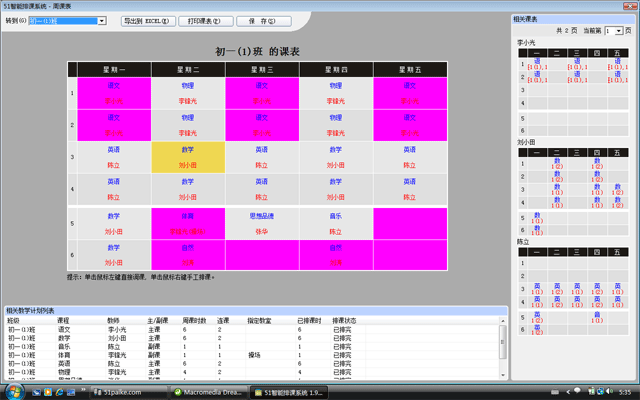Close the 51智能排课系统 window
The height and width of the screenshot is (400, 640).
(x=630, y=6)
